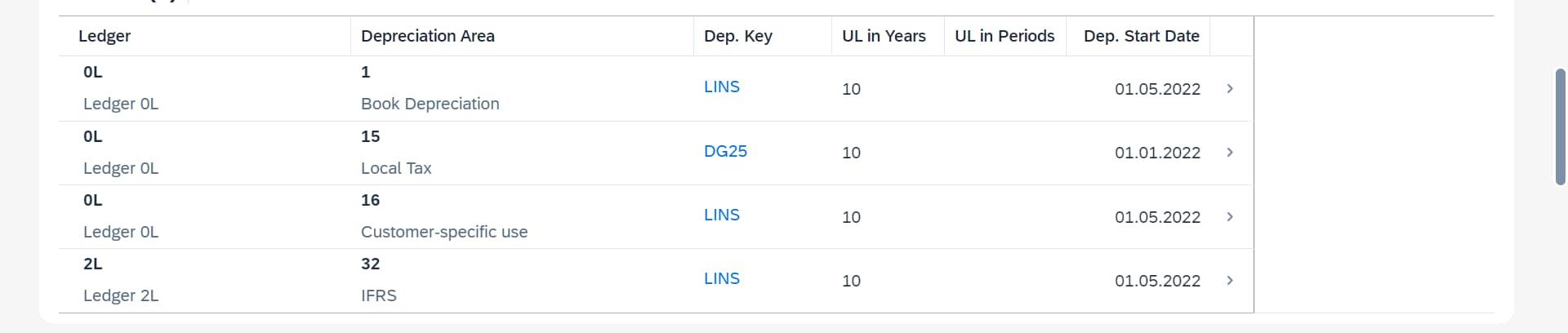Click LINS key in IFRS row
1568x333 pixels.
tap(721, 278)
